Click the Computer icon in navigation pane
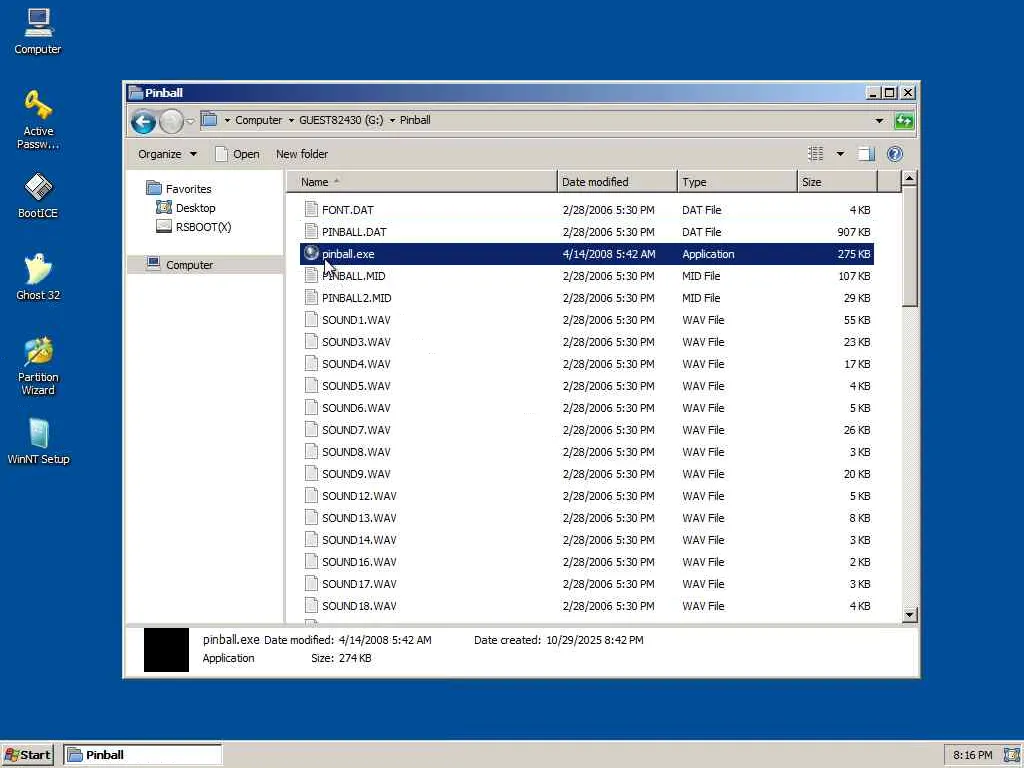The width and height of the screenshot is (1024, 768). click(x=154, y=264)
